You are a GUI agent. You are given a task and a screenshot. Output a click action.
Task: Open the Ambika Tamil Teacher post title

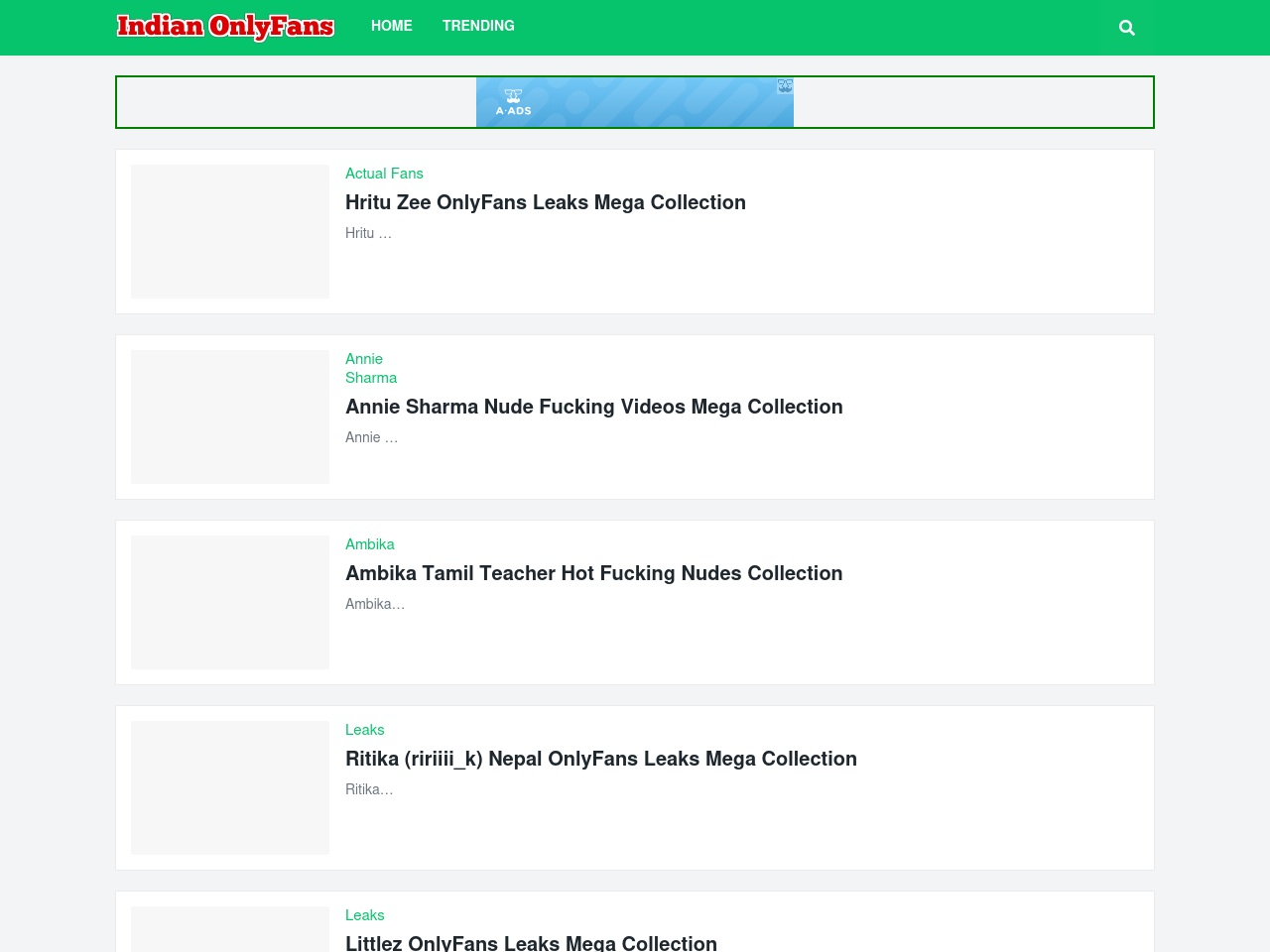pyautogui.click(x=594, y=573)
